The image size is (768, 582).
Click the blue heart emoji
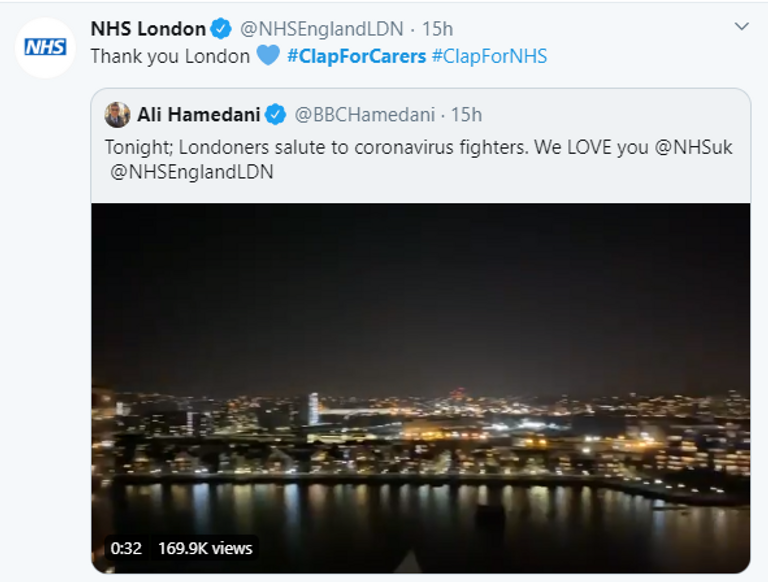coord(267,56)
